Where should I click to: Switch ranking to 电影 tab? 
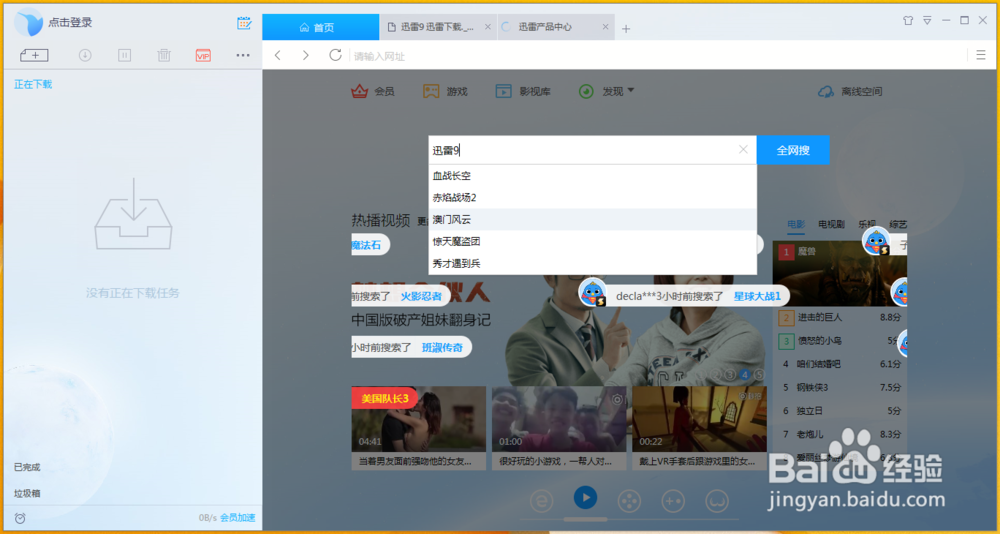[795, 225]
